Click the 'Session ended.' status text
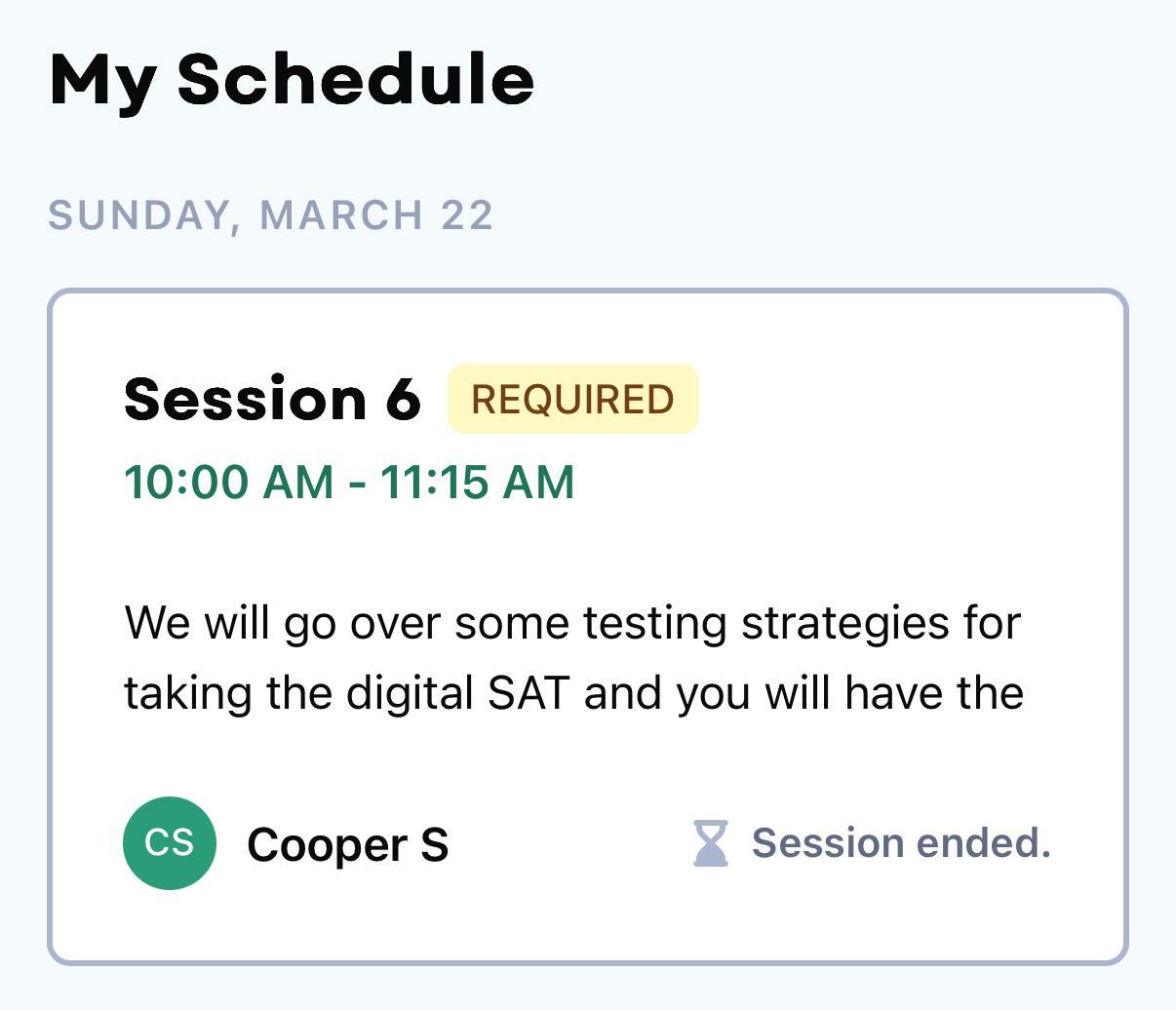This screenshot has height=1010, width=1176. pyautogui.click(x=901, y=843)
